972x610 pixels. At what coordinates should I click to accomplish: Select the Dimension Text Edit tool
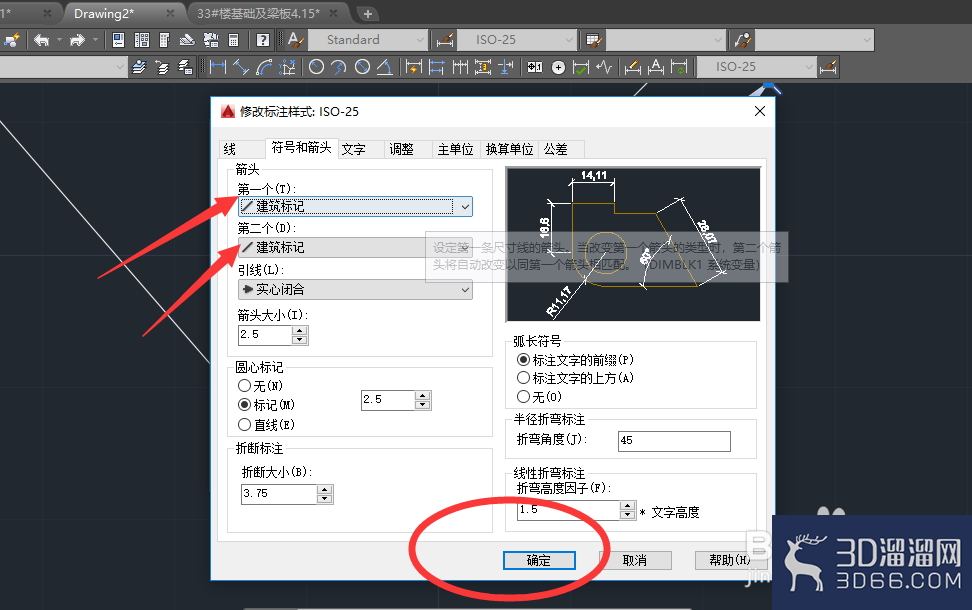click(656, 67)
